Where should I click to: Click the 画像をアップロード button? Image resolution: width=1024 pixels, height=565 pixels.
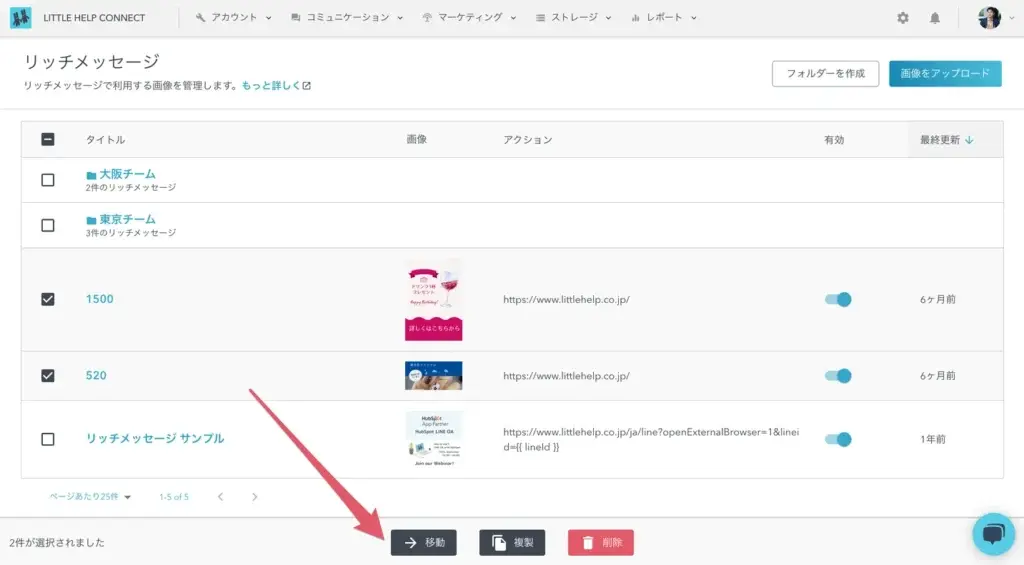coord(944,73)
